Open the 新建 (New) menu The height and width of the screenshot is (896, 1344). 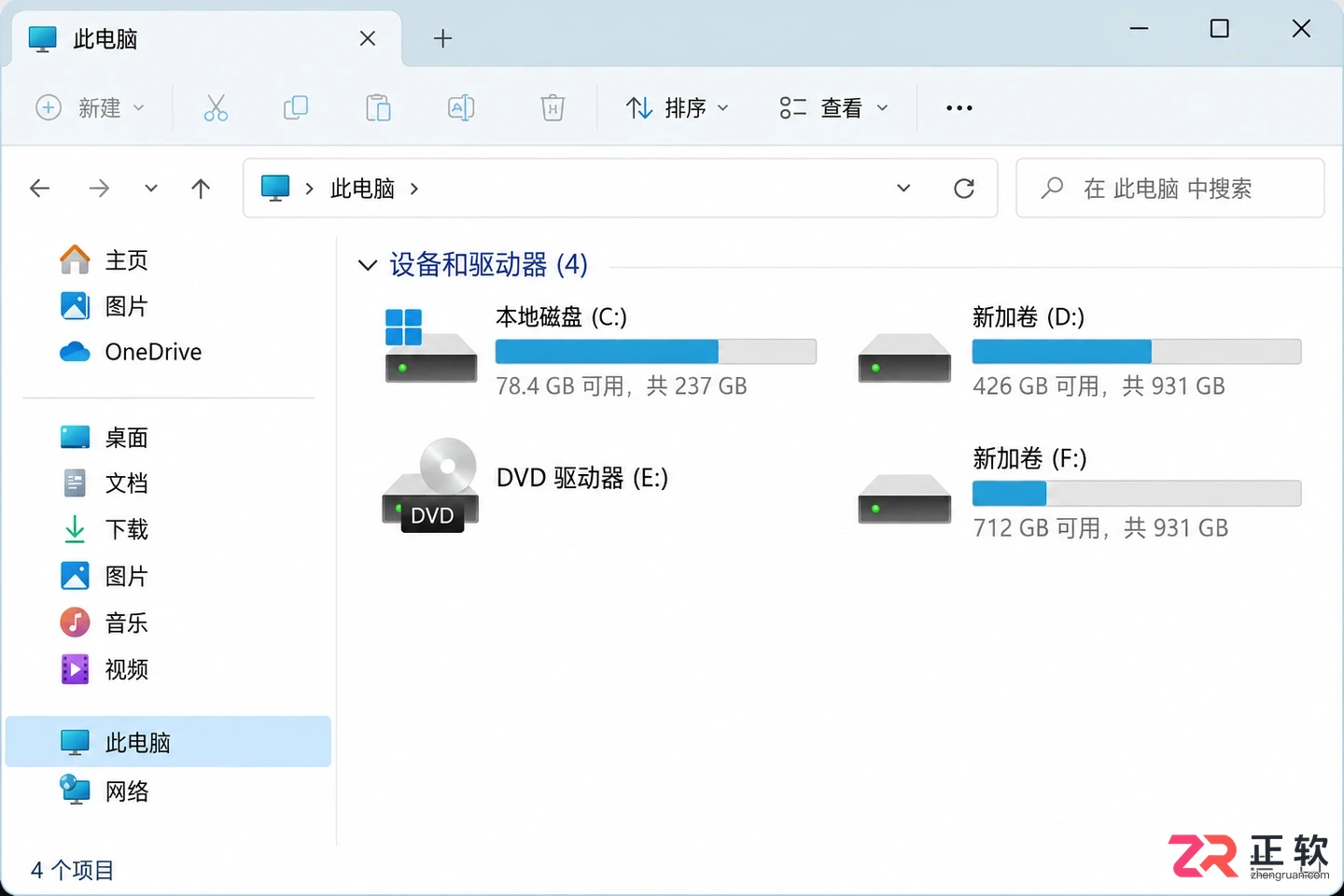pyautogui.click(x=90, y=108)
